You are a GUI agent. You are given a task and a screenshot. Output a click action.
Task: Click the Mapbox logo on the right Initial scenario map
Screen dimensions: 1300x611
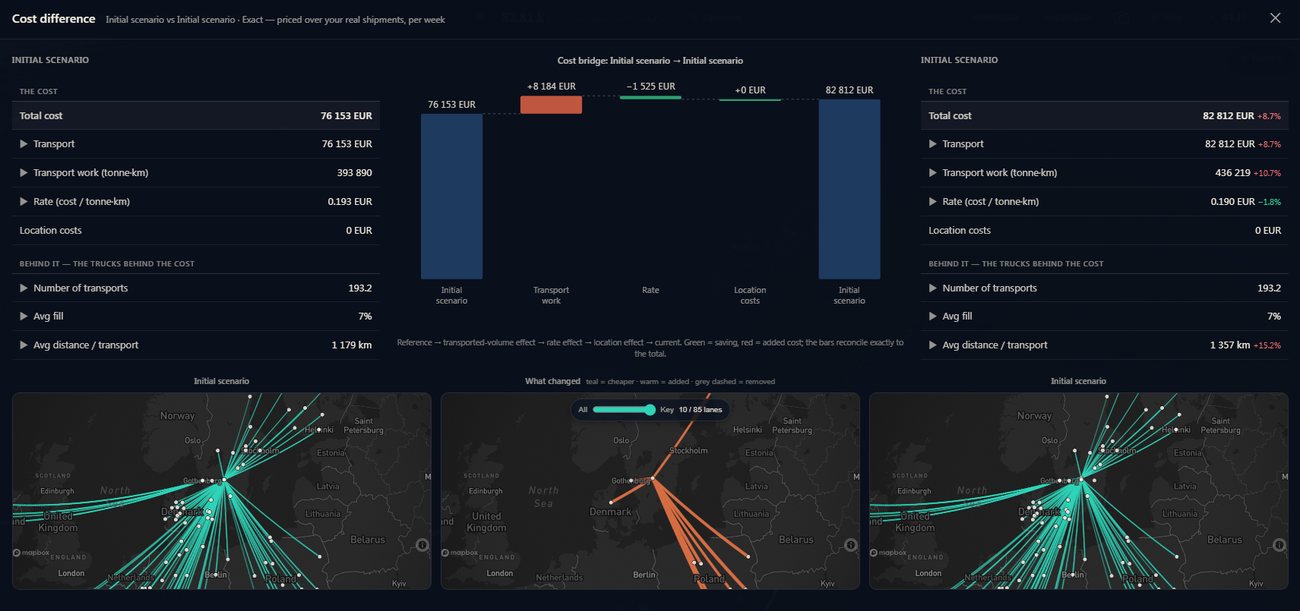coord(890,552)
